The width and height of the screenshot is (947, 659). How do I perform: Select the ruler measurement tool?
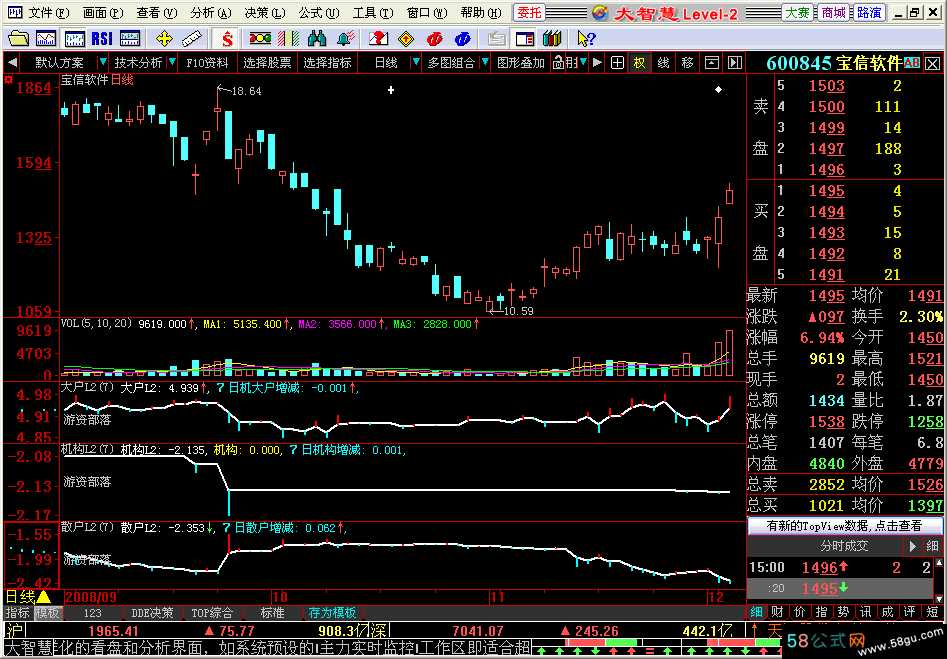point(191,39)
